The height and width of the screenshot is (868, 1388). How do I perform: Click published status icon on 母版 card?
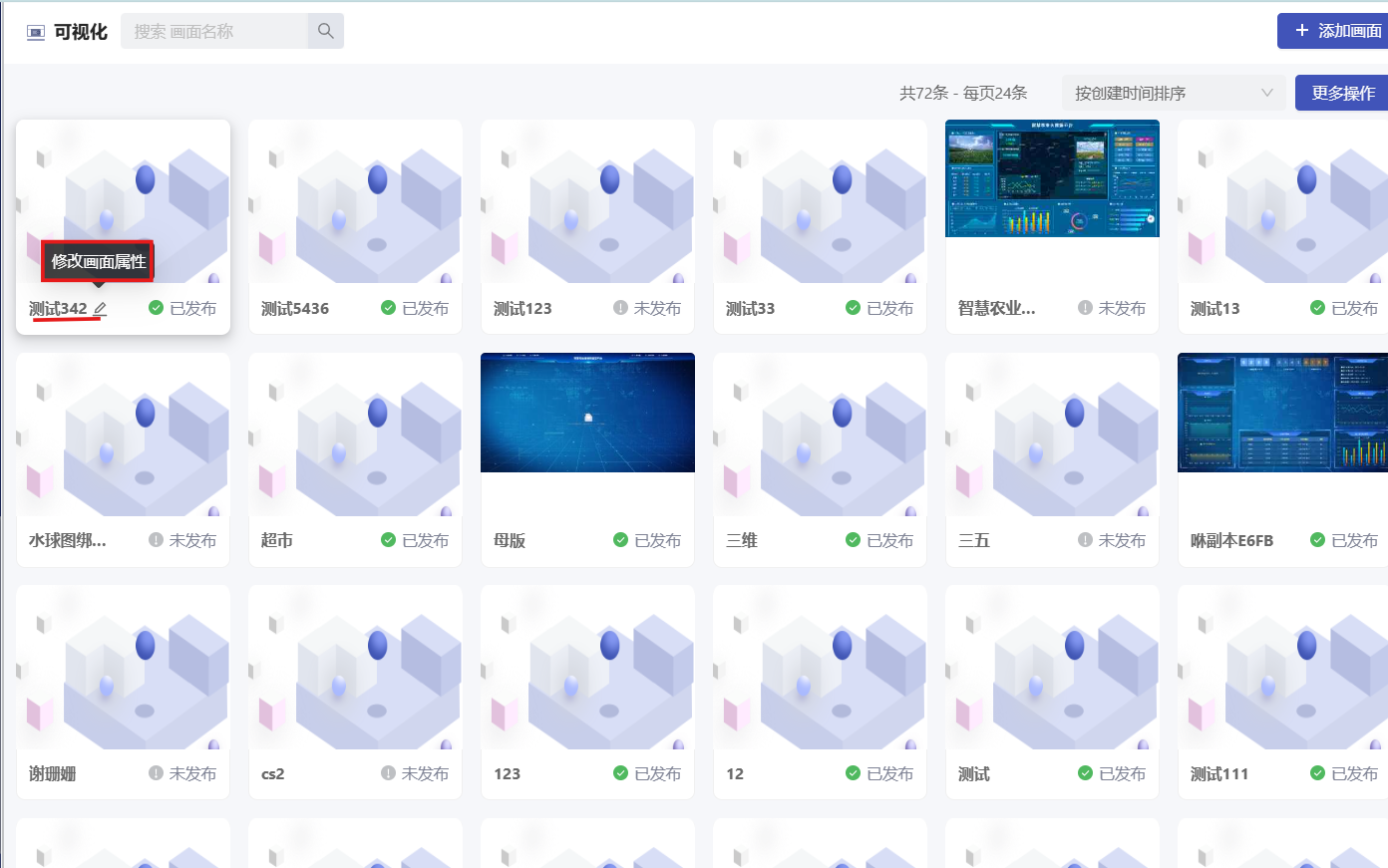click(x=620, y=540)
